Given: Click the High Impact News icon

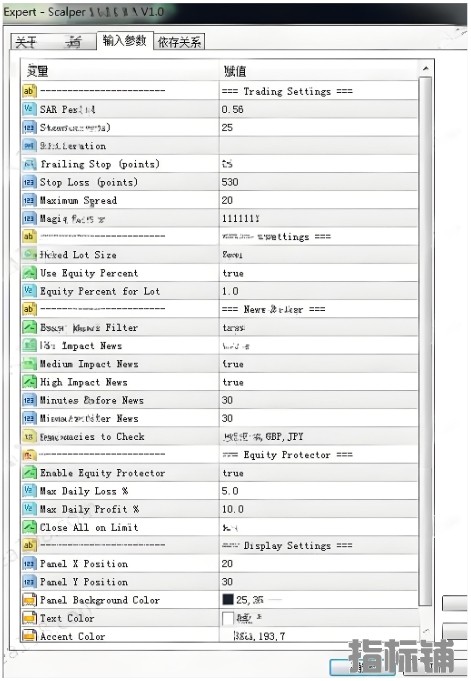Looking at the screenshot, I should point(29,382).
